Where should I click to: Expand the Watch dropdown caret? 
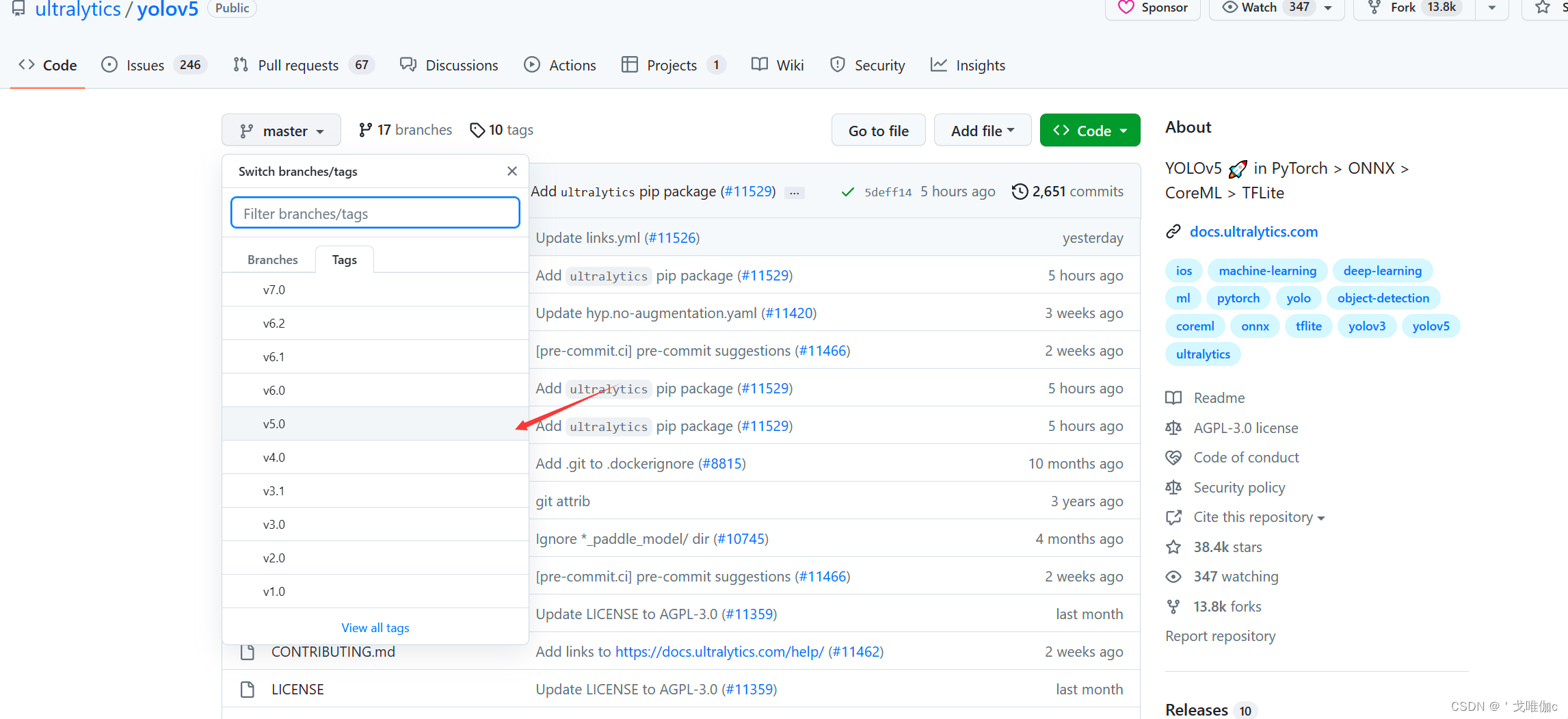coord(1328,8)
